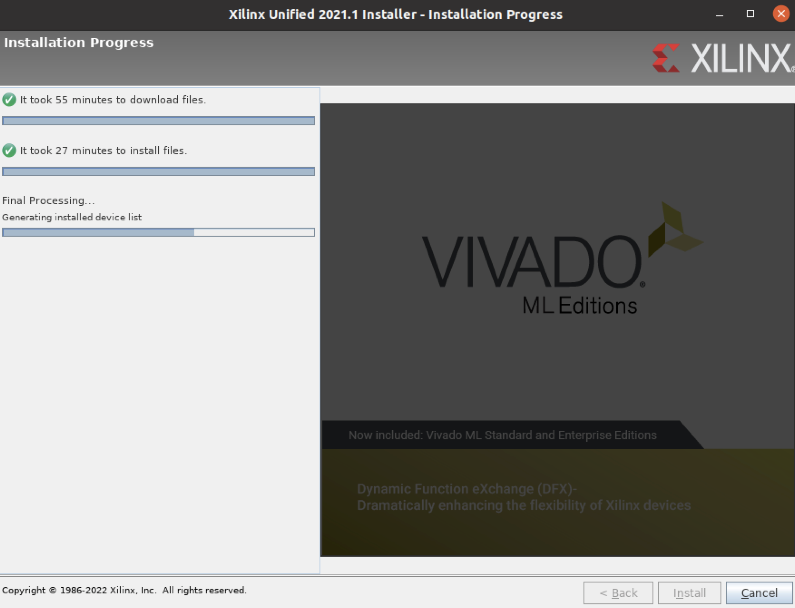Minimize the installer window

(x=719, y=14)
